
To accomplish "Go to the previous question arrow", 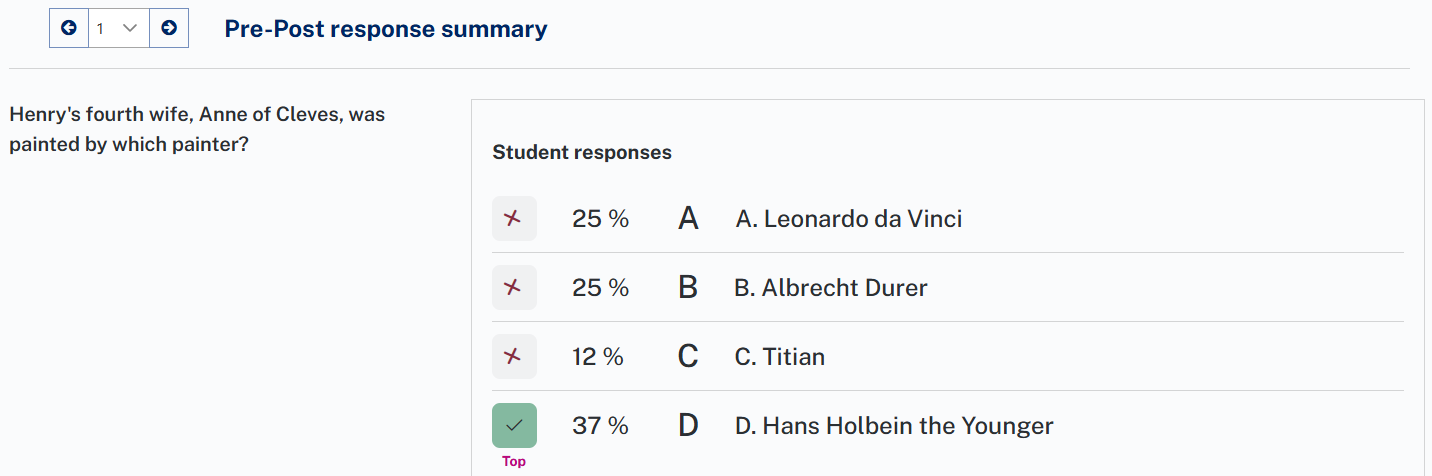I will click(x=69, y=28).
